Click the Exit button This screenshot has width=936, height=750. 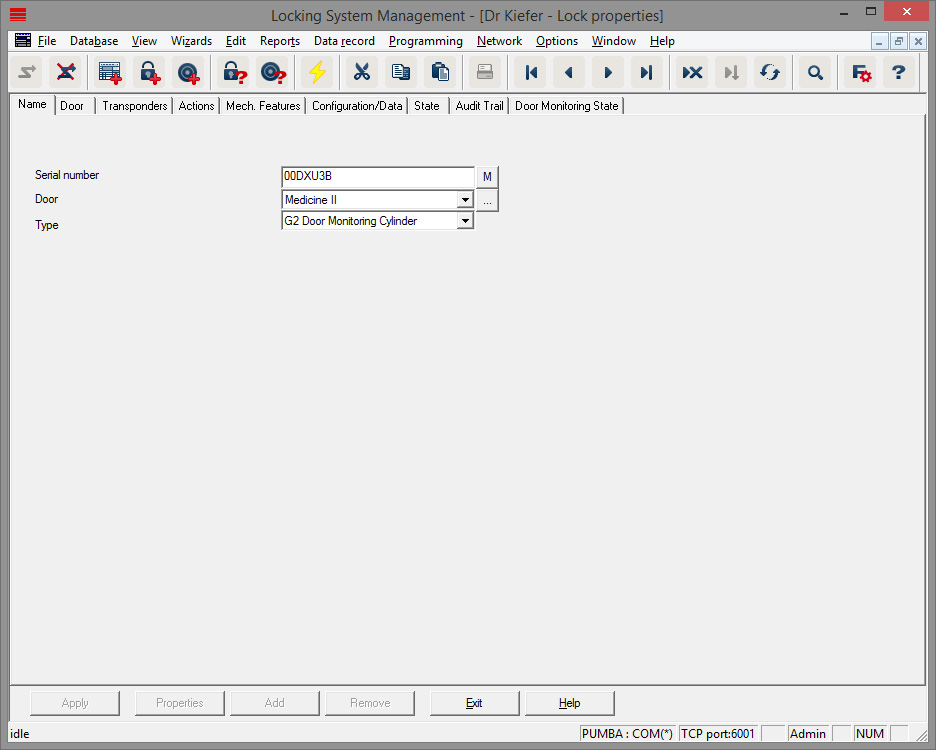[474, 702]
